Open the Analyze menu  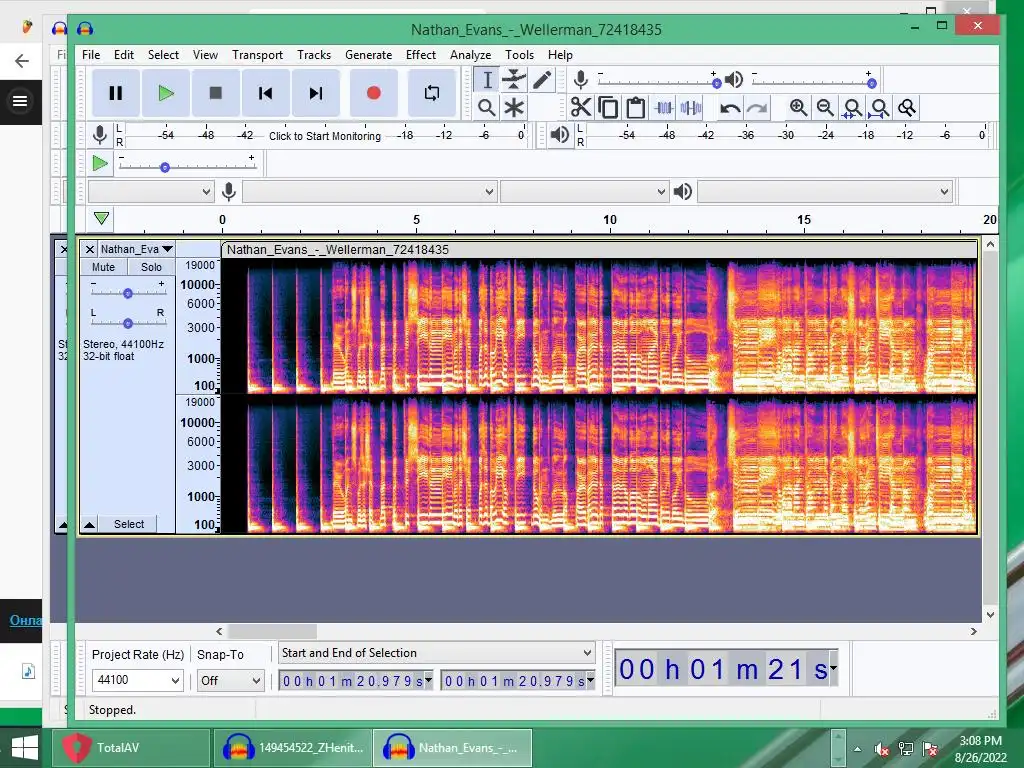[470, 55]
